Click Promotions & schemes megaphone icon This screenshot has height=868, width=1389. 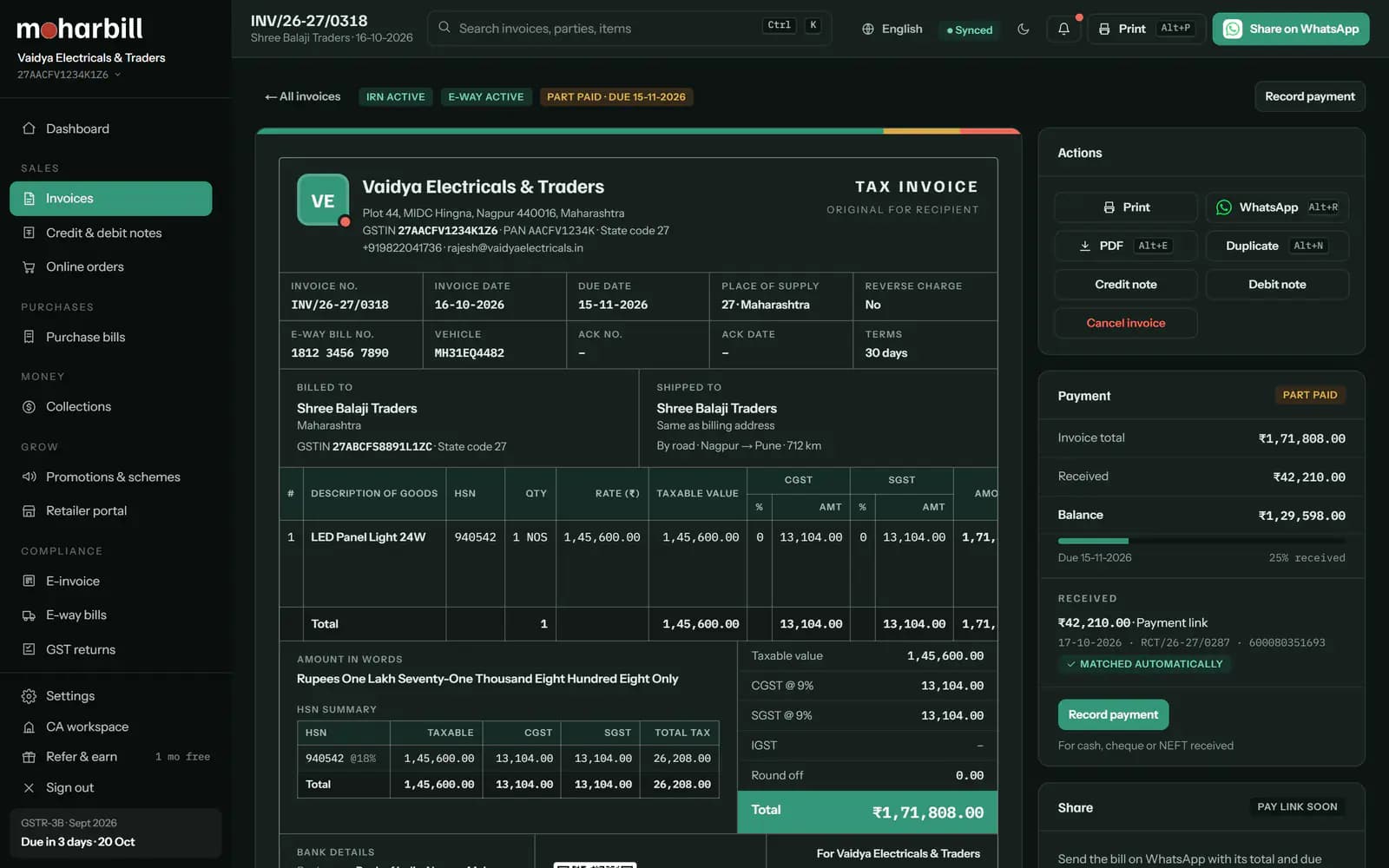point(29,477)
